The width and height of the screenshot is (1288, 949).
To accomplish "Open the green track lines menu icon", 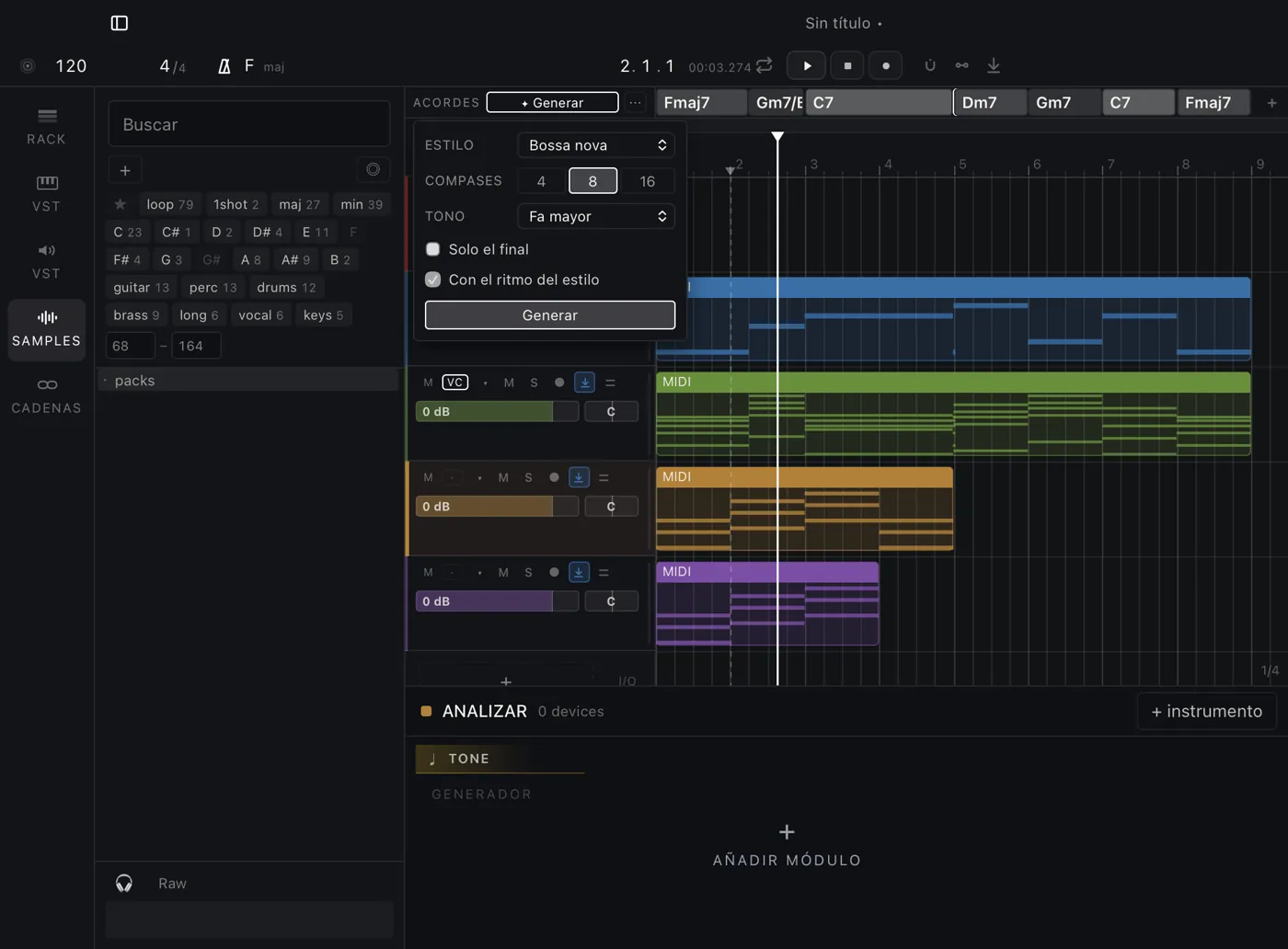I will coord(610,383).
